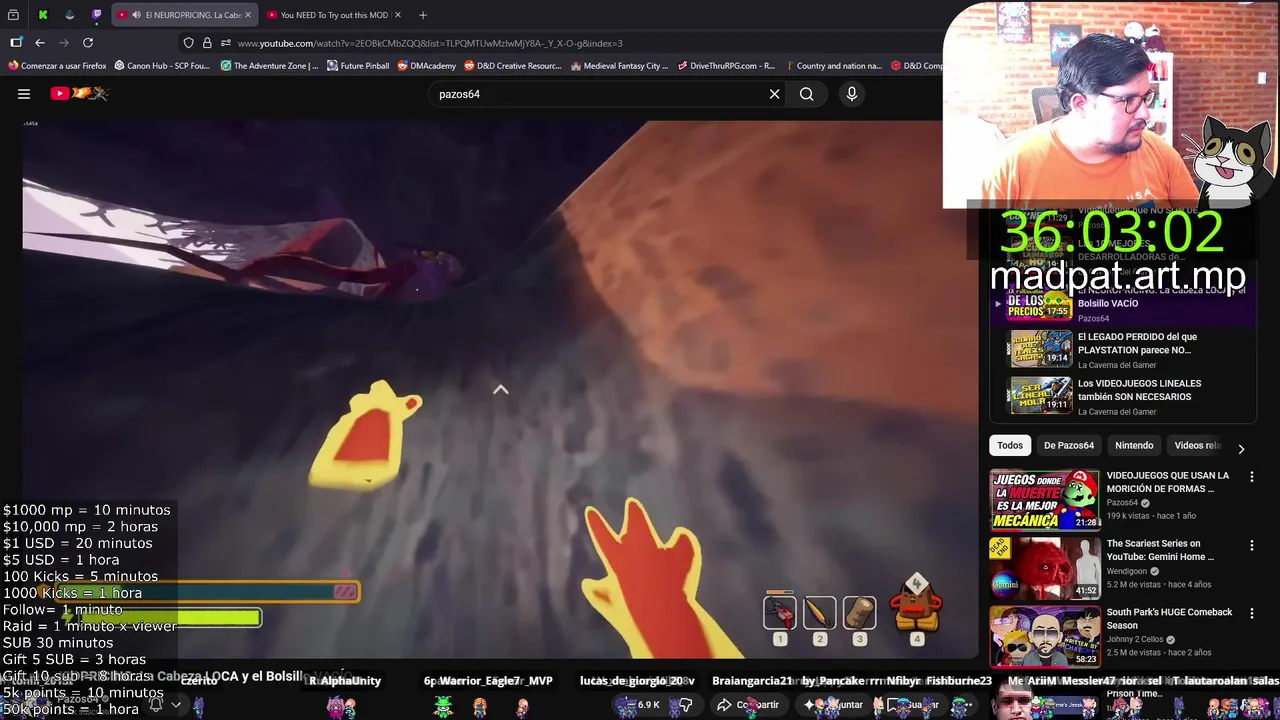Open South Park's HUGE Comeback Season video
This screenshot has width=1280, height=720.
pyautogui.click(x=1169, y=618)
